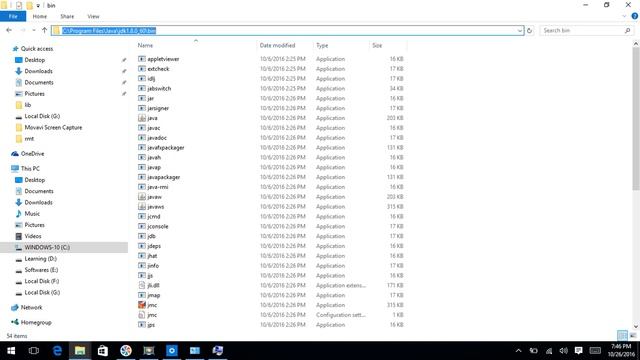Switch to details view layout icon

622,336
